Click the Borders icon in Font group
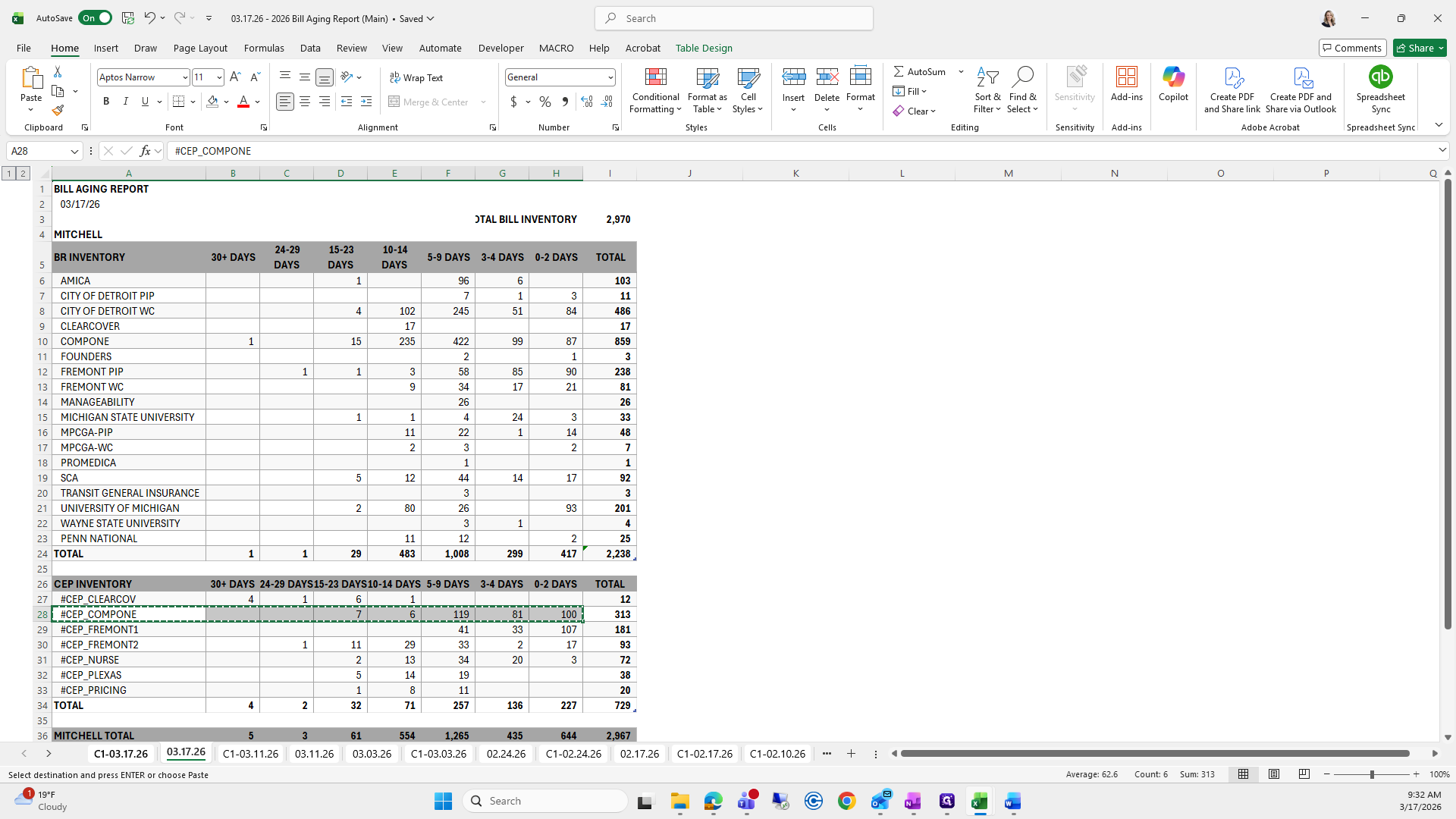This screenshot has height=819, width=1456. (179, 102)
